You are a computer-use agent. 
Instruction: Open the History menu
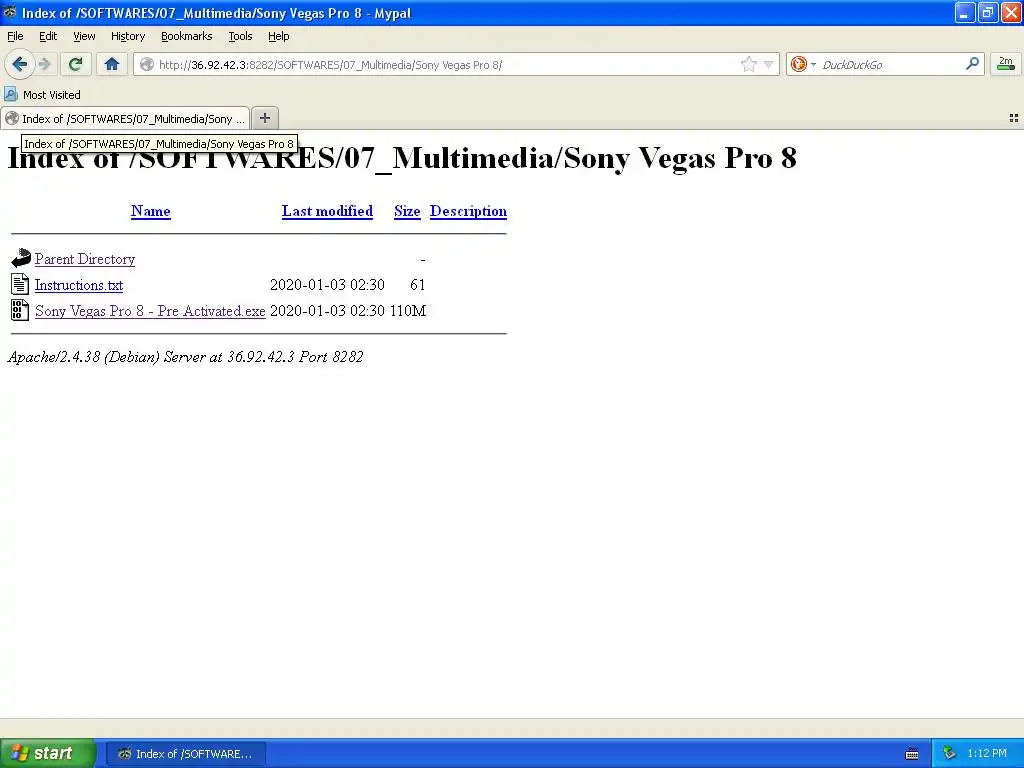(x=128, y=36)
